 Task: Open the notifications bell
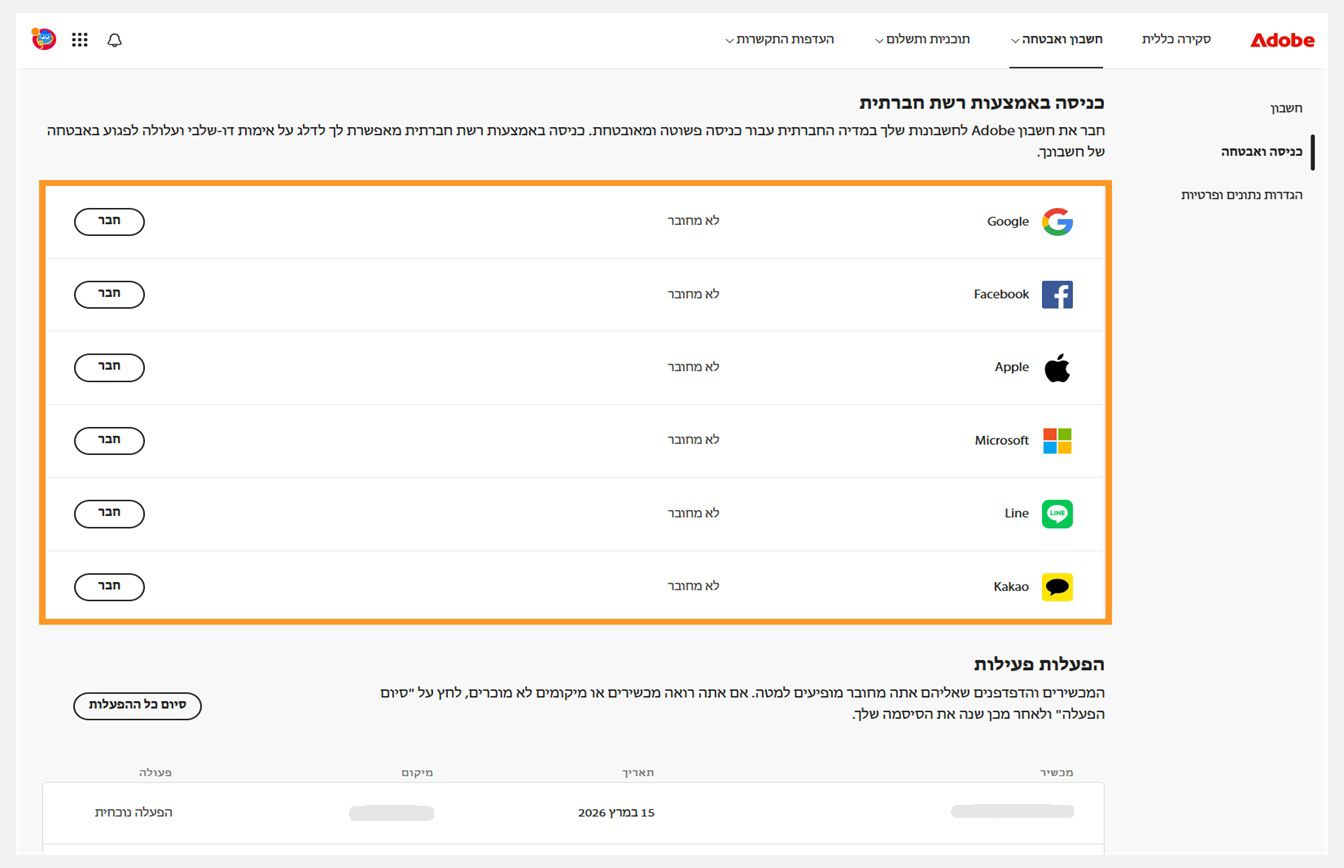[x=115, y=40]
